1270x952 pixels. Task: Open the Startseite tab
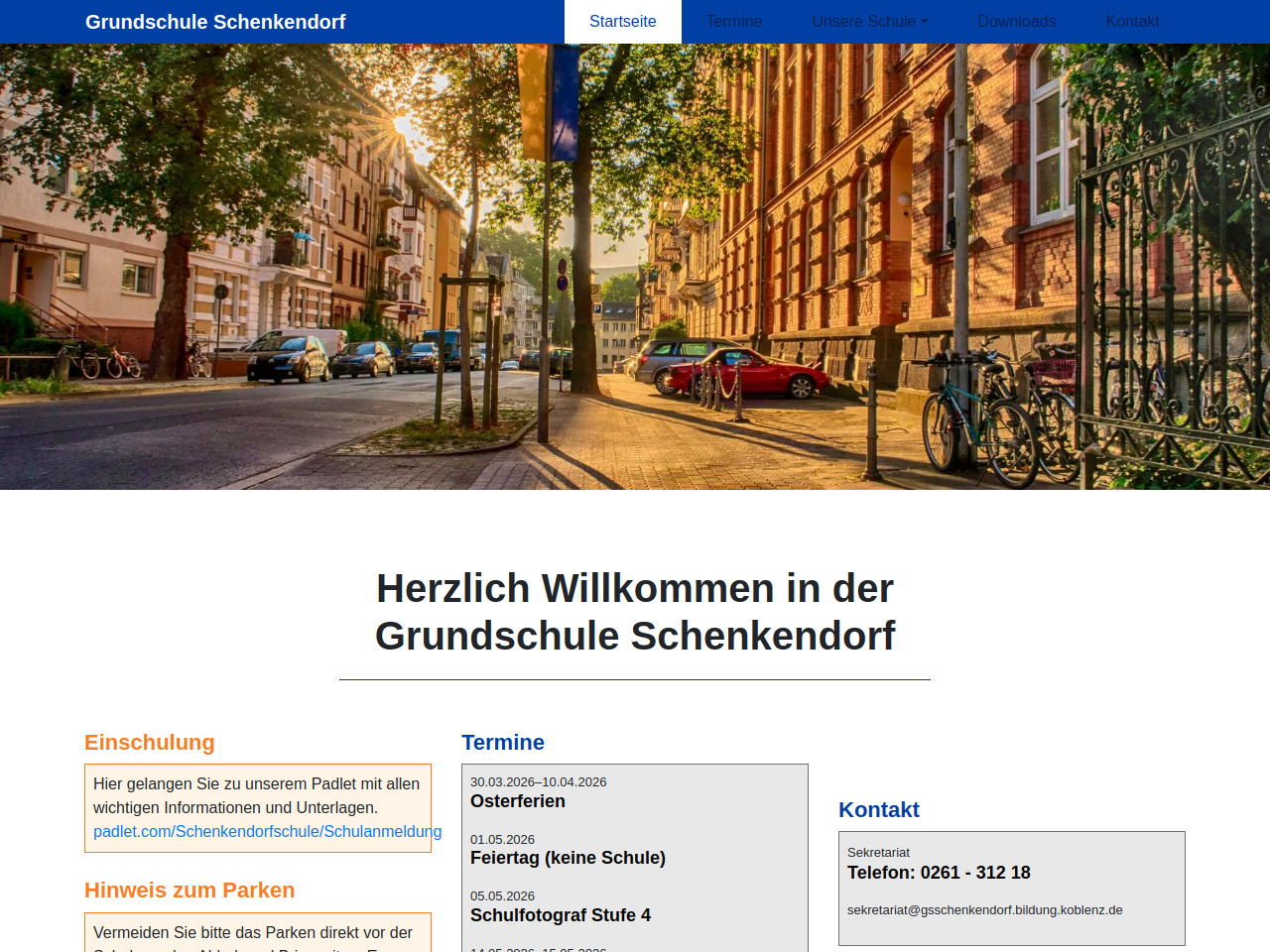[x=622, y=22]
